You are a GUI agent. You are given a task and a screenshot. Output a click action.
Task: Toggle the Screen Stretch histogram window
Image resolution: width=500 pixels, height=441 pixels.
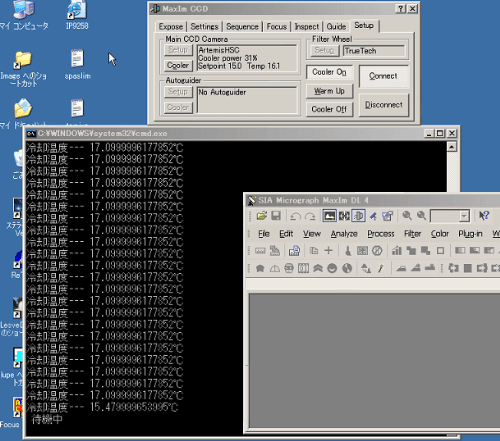[x=329, y=216]
